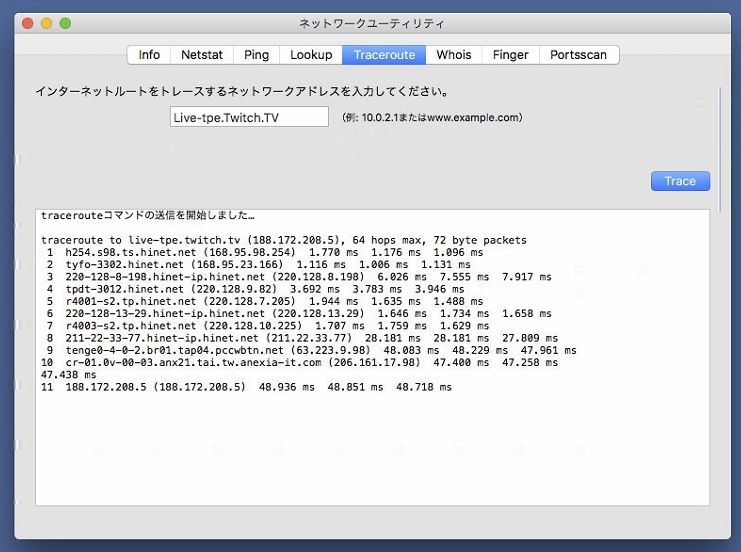Maximize the window with the green button
The image size is (741, 552).
pyautogui.click(x=66, y=23)
